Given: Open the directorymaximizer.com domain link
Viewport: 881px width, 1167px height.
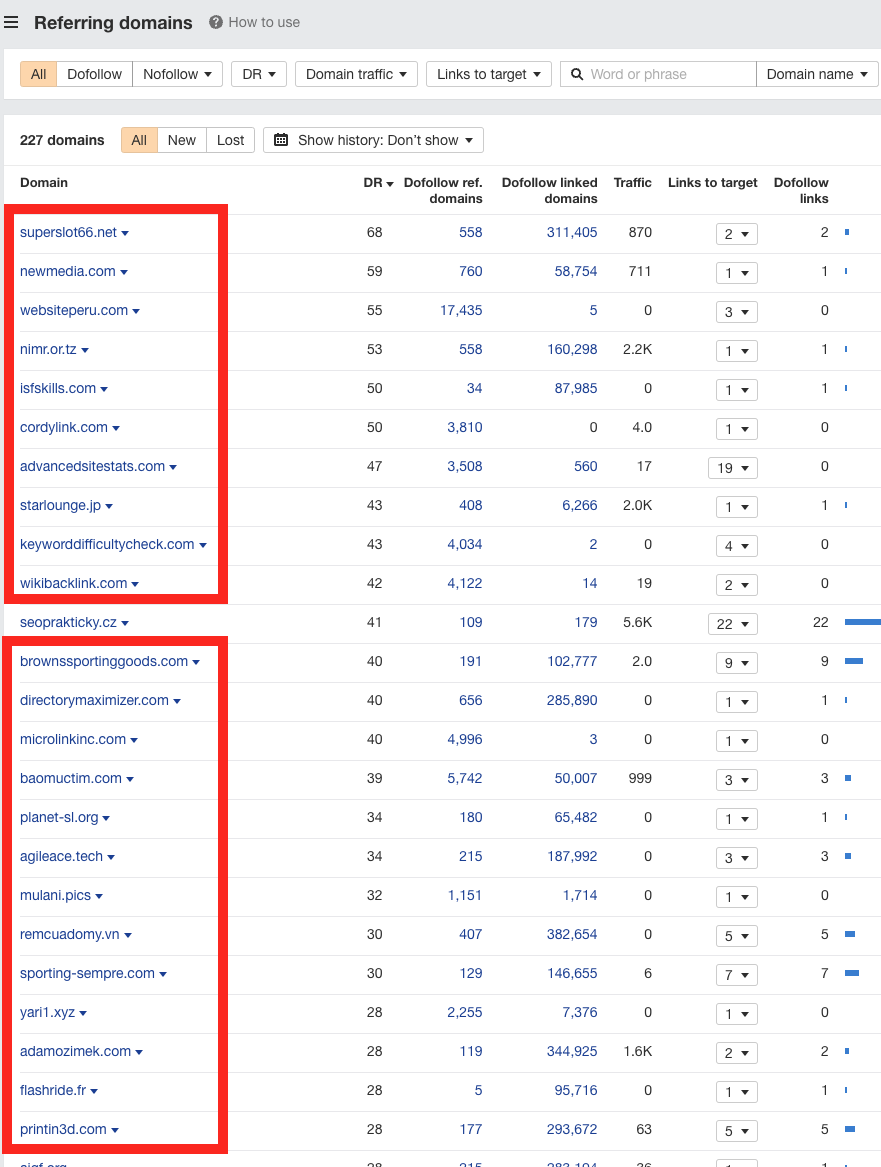Looking at the screenshot, I should [x=94, y=700].
